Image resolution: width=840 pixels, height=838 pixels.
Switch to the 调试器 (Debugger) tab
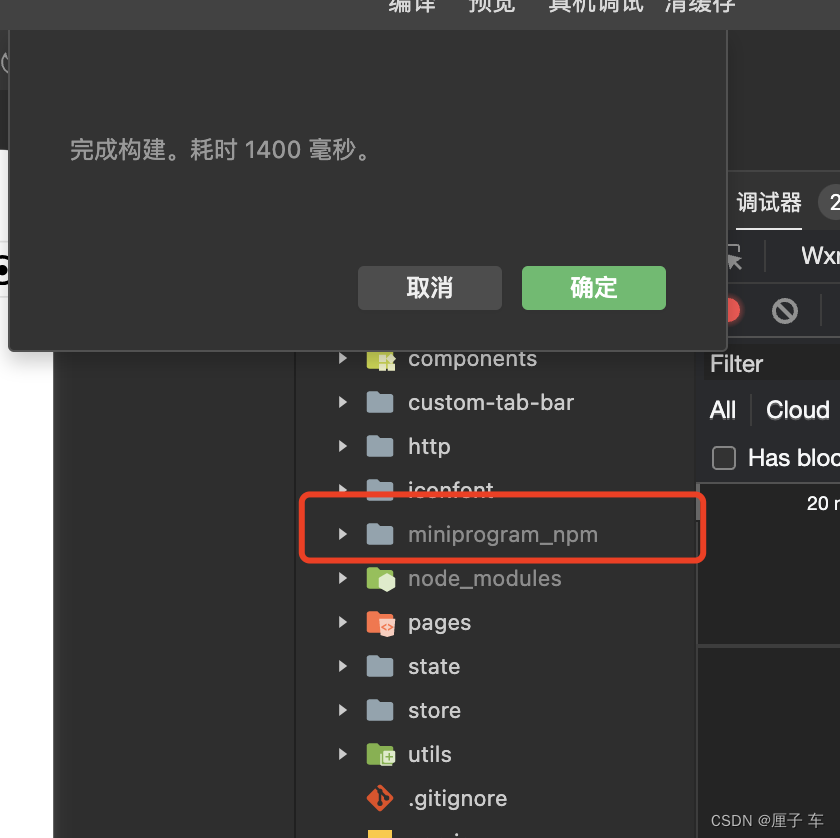(768, 203)
